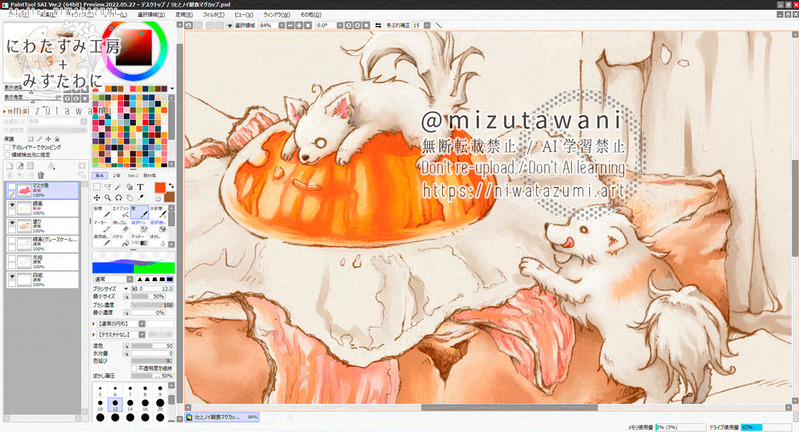Image resolution: width=799 pixels, height=432 pixels.
Task: Choose the マーカー marker tool
Action: pos(102,227)
